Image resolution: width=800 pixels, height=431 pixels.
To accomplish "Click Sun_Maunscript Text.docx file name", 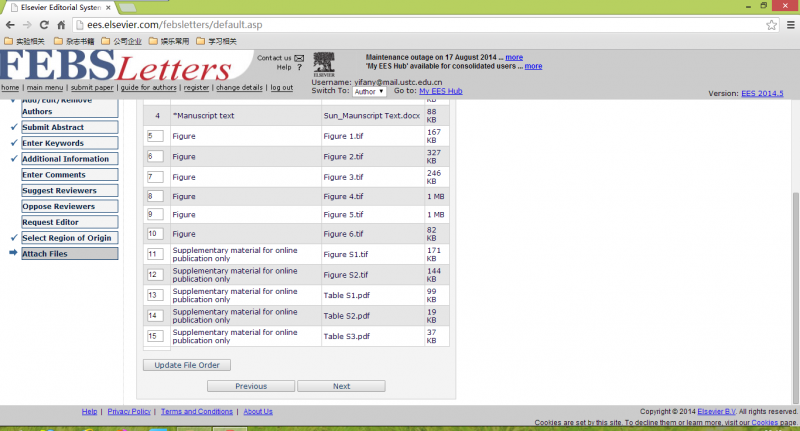I will (x=371, y=116).
